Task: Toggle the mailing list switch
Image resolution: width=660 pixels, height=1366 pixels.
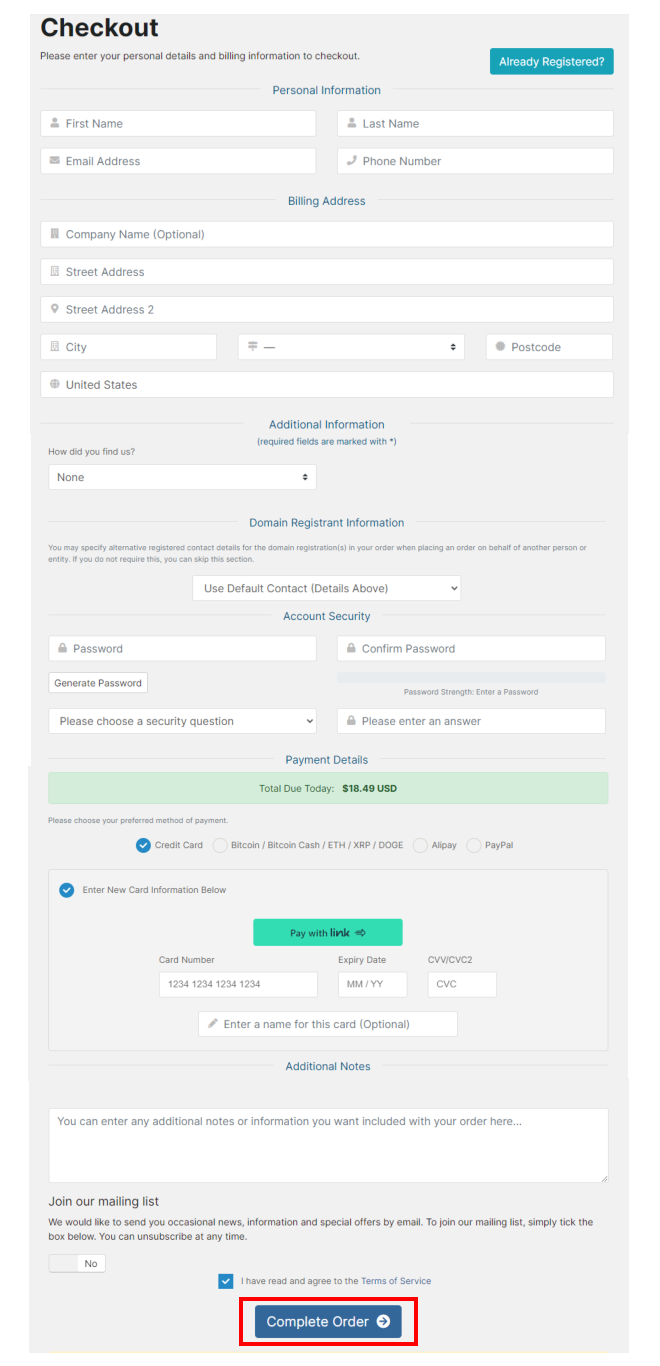Action: point(77,1264)
